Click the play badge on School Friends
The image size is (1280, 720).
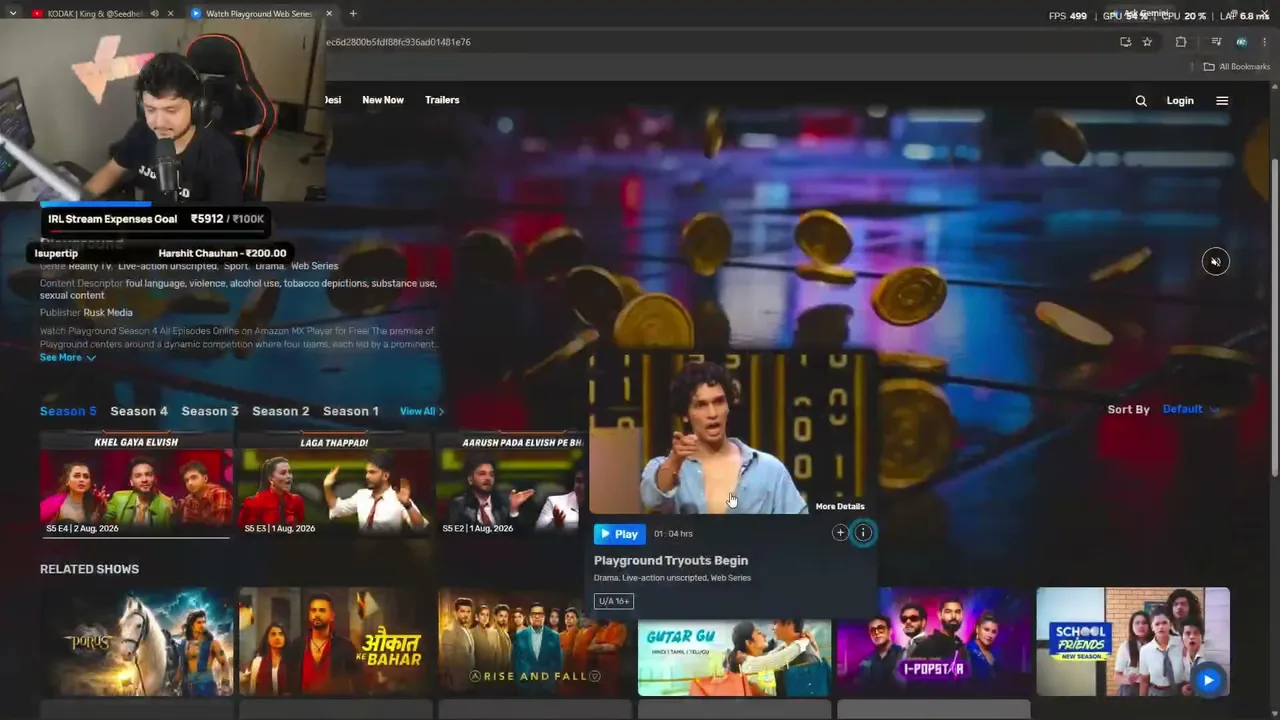[x=1208, y=680]
